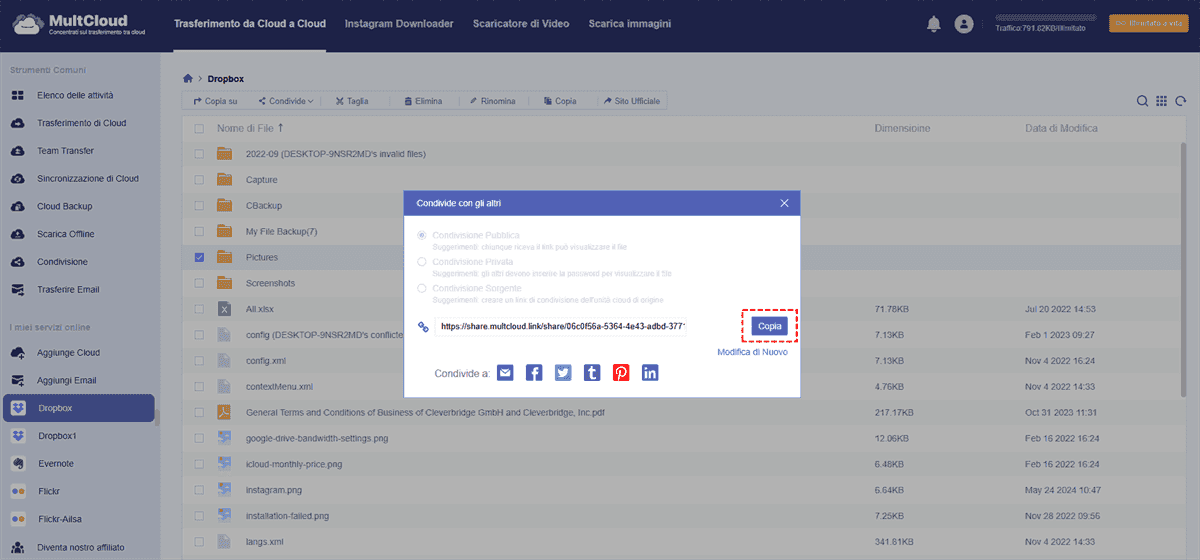Screen dimensions: 1200x560
Task: Copy the share link with Copia button
Action: click(x=770, y=326)
